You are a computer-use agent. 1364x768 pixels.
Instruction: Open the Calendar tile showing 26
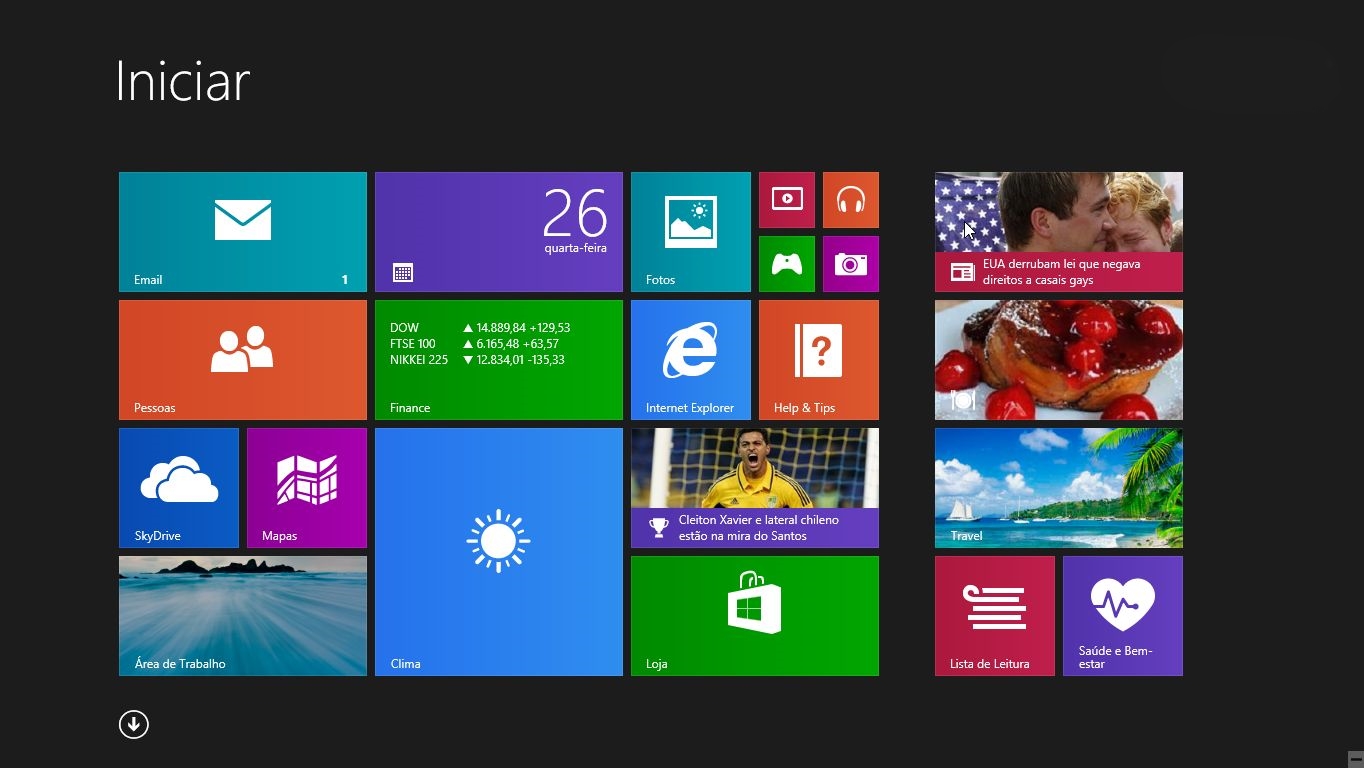(499, 232)
